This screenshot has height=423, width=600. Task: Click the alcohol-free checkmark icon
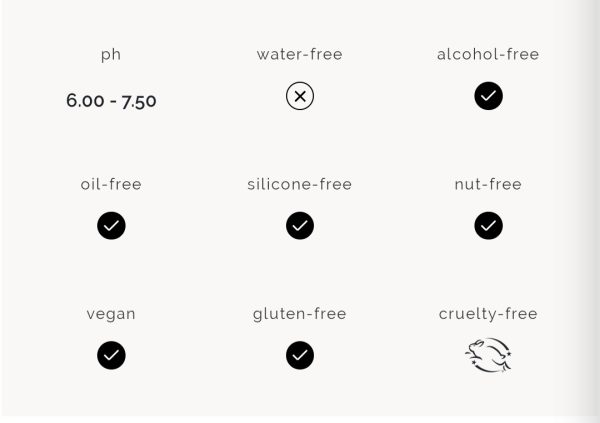click(488, 96)
